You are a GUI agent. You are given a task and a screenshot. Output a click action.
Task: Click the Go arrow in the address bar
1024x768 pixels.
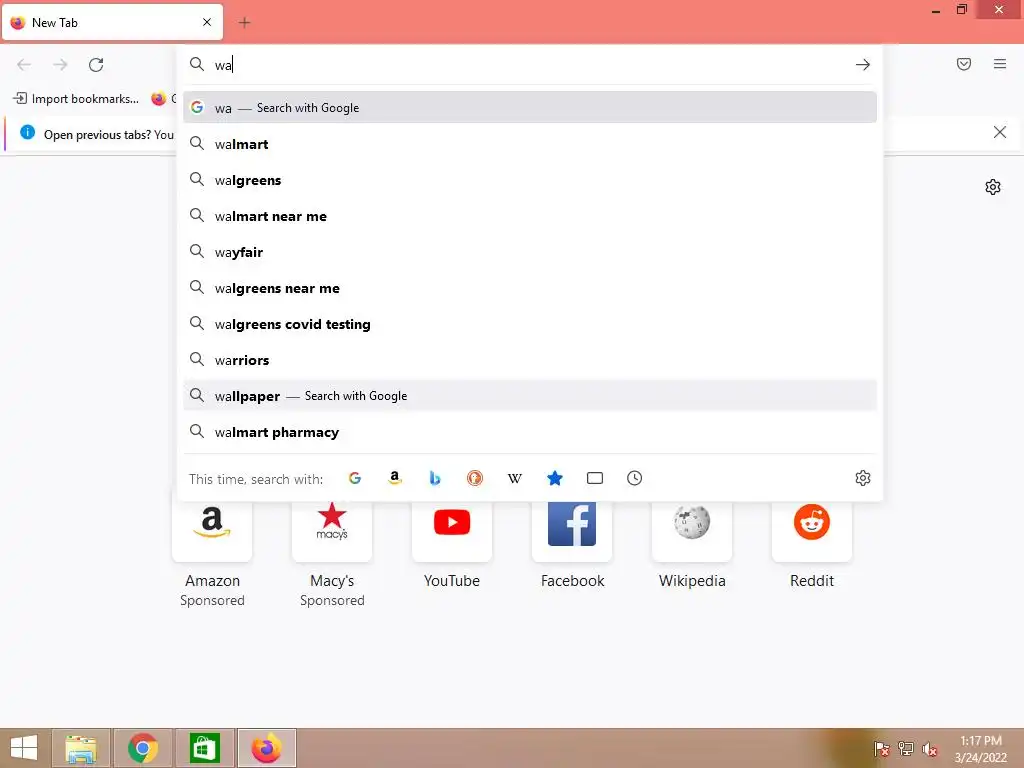863,65
